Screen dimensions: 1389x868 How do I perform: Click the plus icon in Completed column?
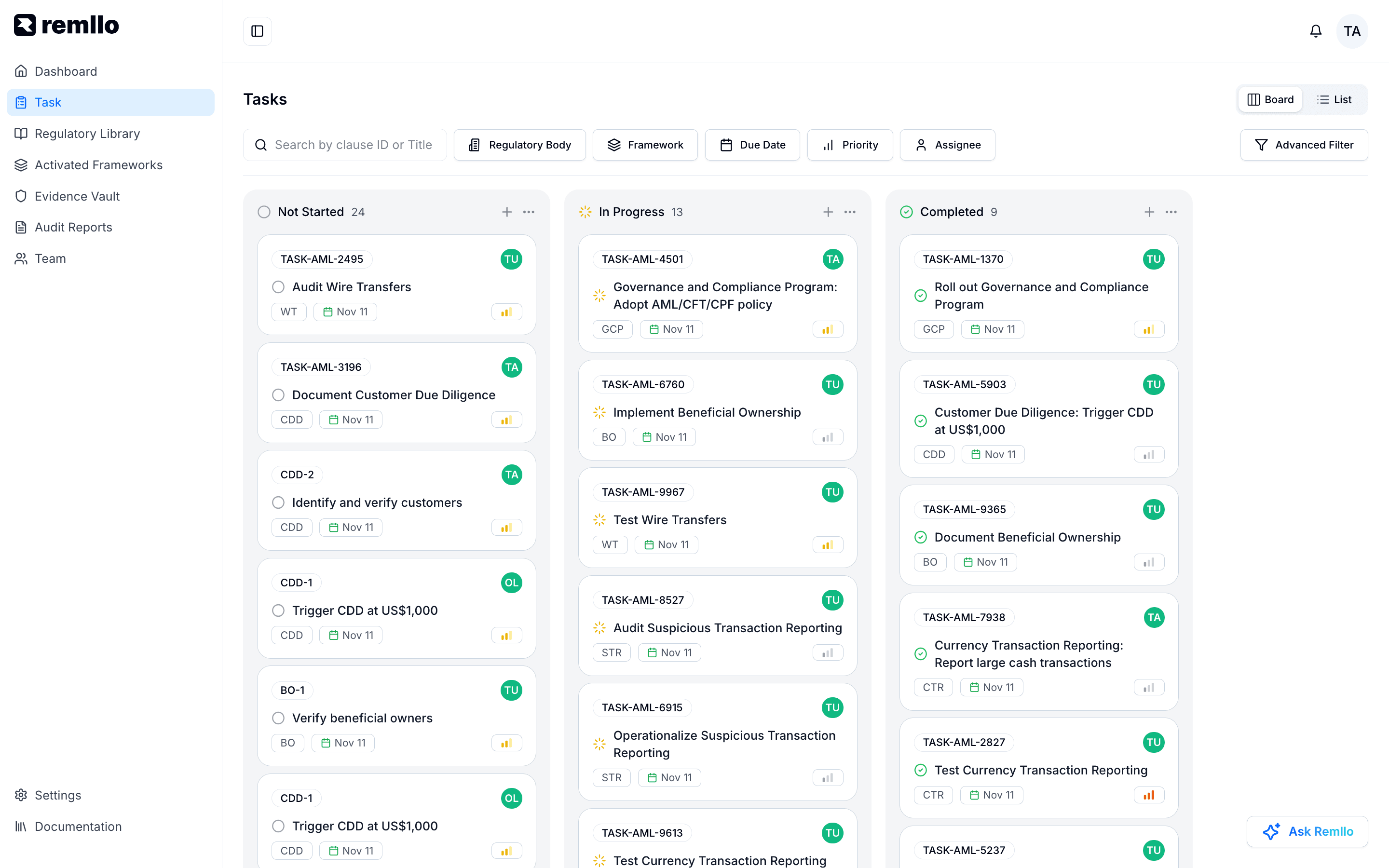click(1149, 212)
